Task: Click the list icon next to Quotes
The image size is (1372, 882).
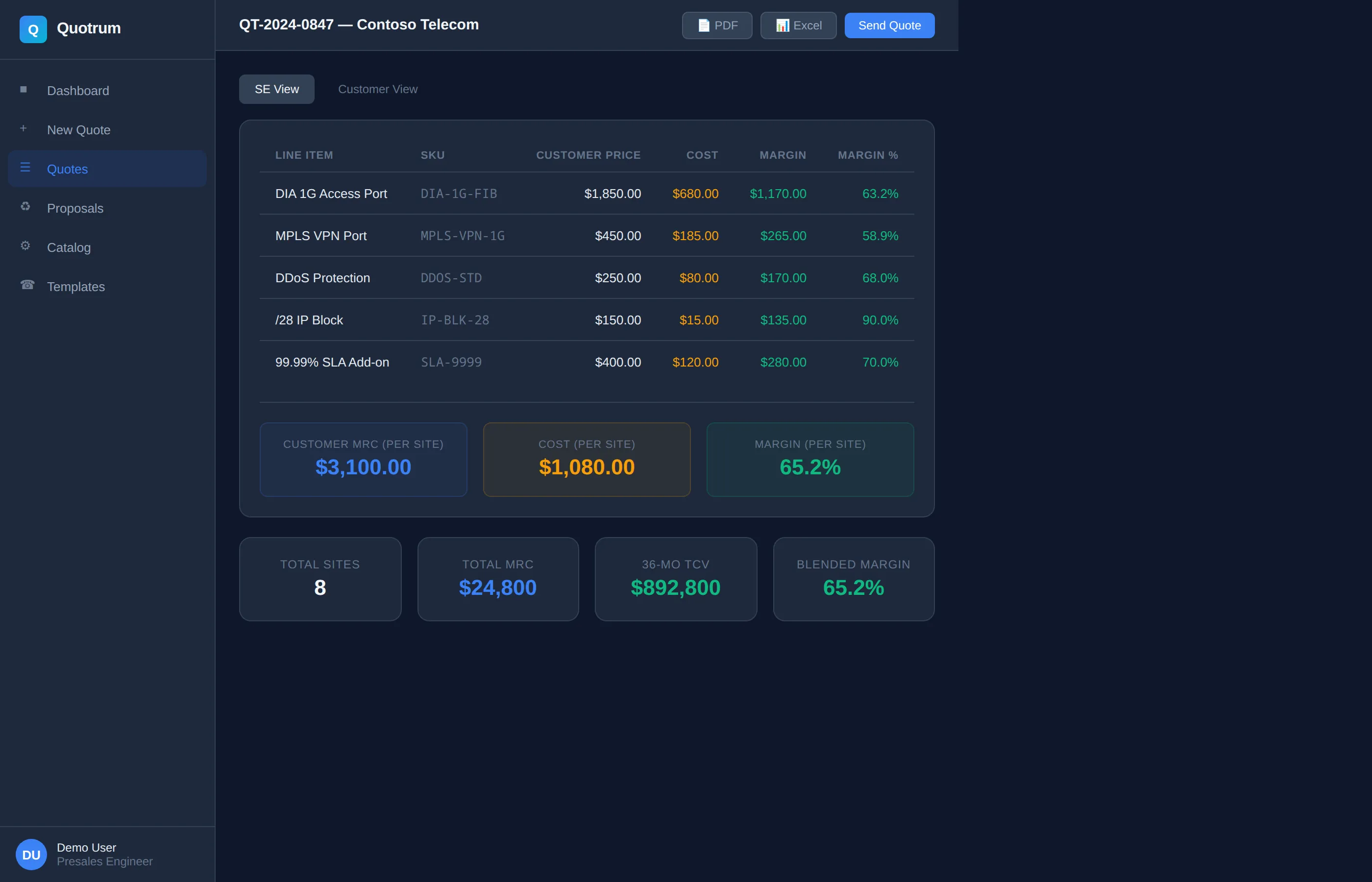Action: [25, 167]
